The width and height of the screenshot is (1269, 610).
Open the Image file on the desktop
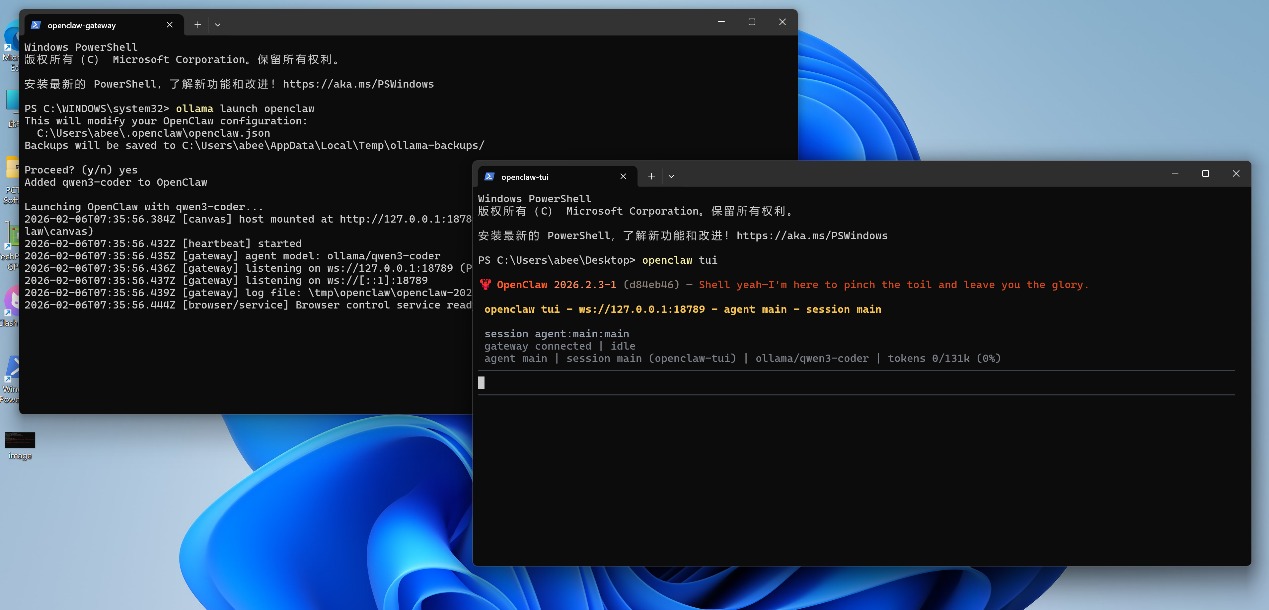coord(19,445)
